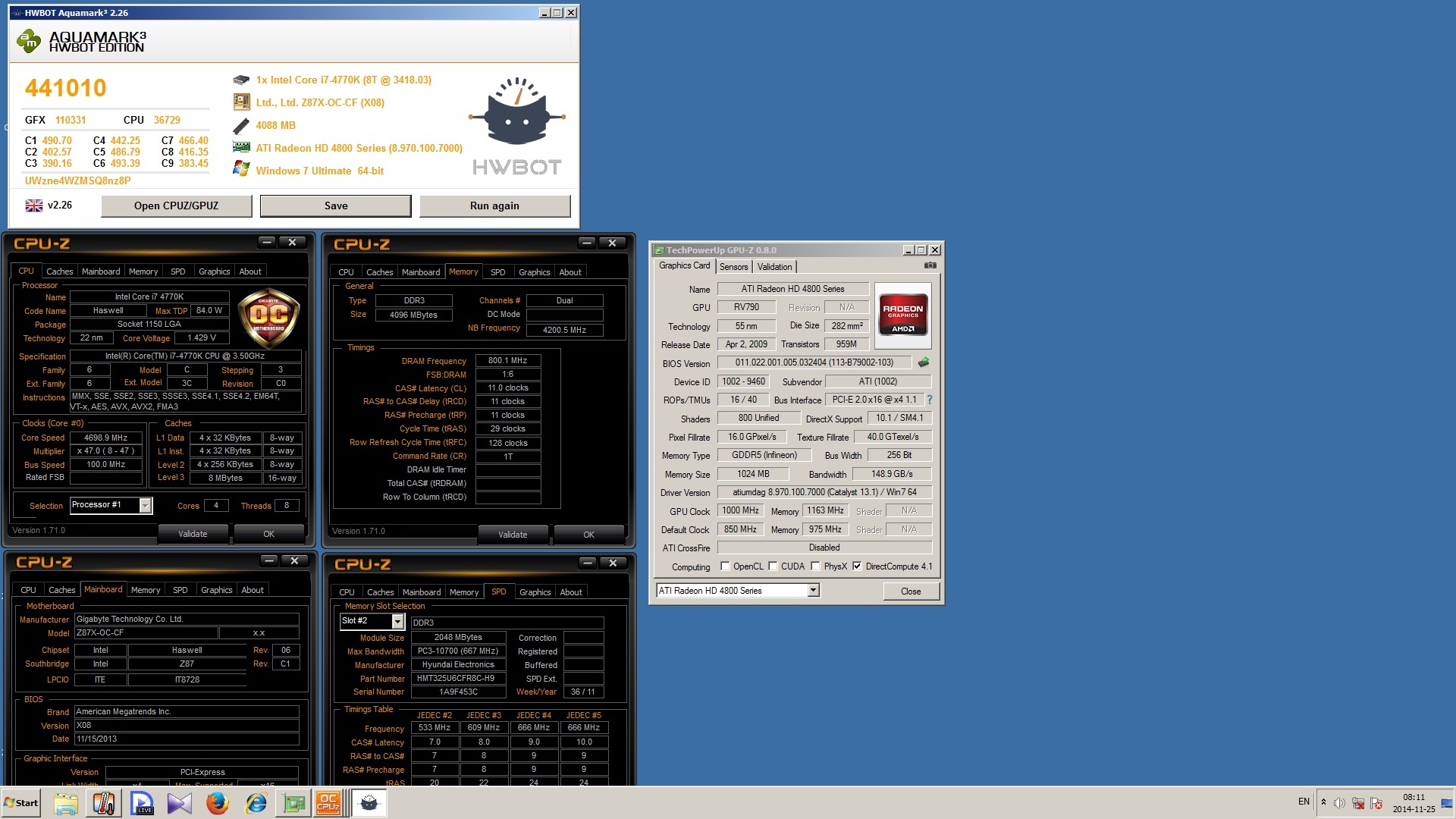This screenshot has height=819, width=1456.
Task: Click the Radeon Graphics AMD logo
Action: click(902, 315)
